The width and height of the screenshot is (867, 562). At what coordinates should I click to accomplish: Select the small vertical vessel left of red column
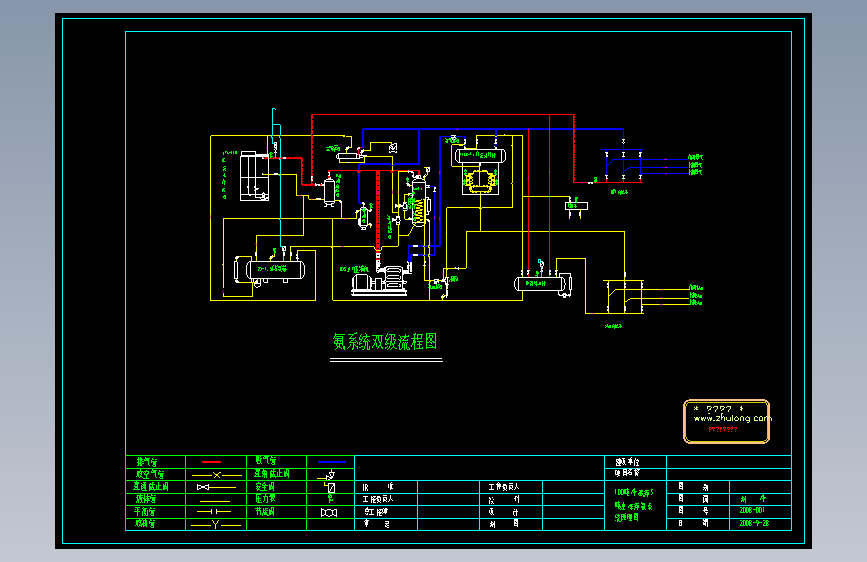(363, 216)
